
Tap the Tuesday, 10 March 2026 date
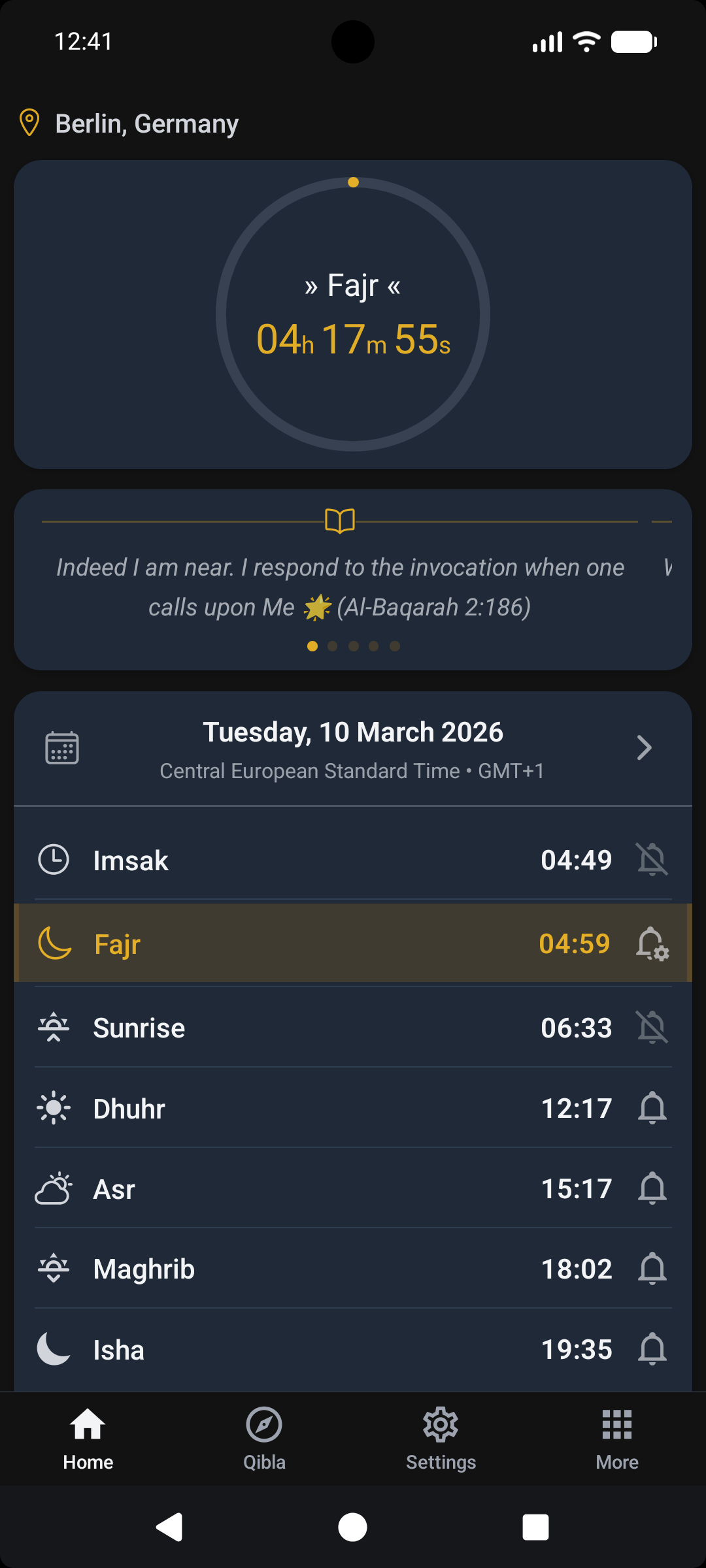pyautogui.click(x=353, y=732)
